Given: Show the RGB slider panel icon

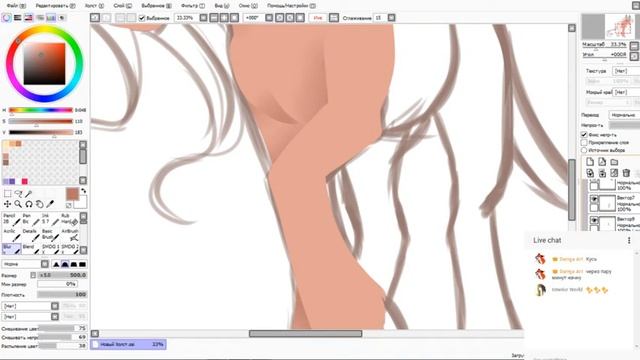Looking at the screenshot, I should pyautogui.click(x=18, y=18).
